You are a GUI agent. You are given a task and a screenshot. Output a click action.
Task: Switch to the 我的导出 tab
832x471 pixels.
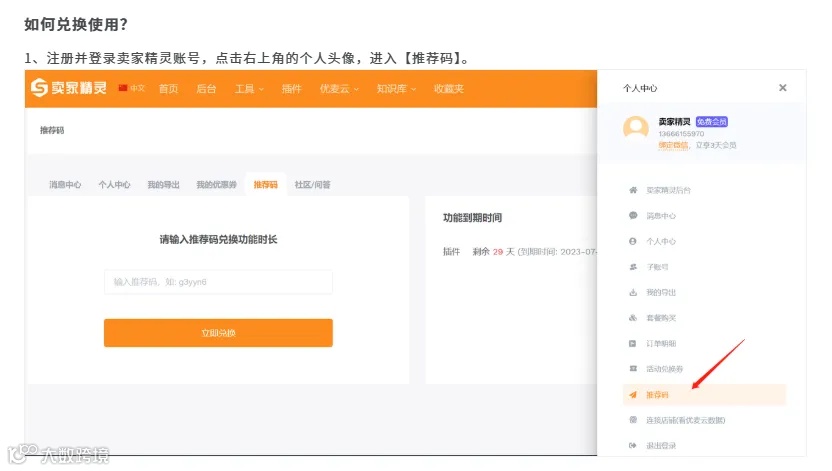click(x=163, y=185)
